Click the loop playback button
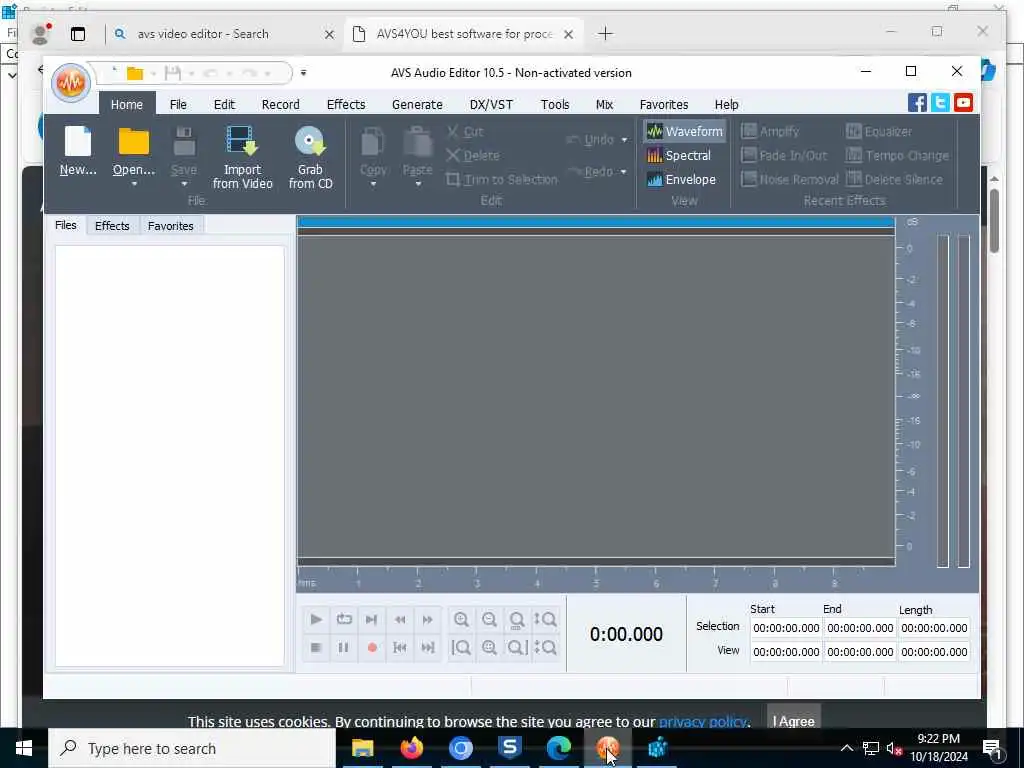The width and height of the screenshot is (1024, 768). [x=344, y=619]
